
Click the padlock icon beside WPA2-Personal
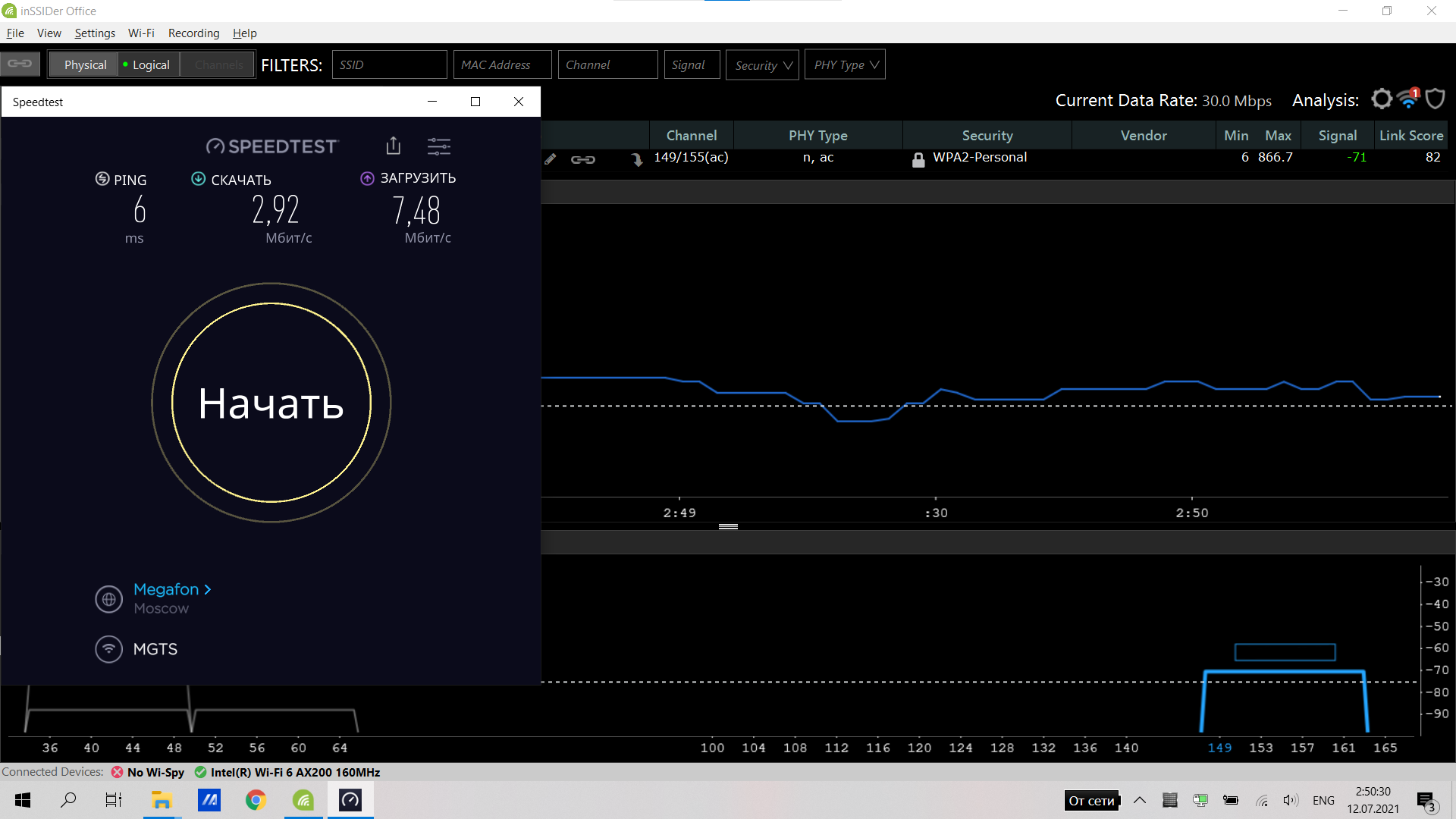918,159
